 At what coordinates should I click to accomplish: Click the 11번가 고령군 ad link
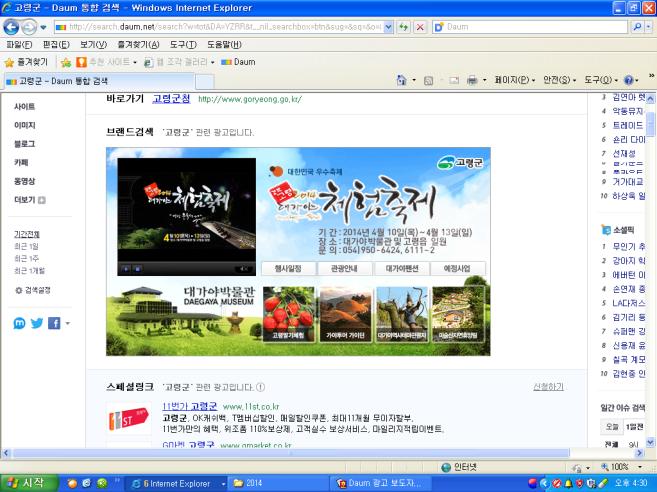pos(189,407)
